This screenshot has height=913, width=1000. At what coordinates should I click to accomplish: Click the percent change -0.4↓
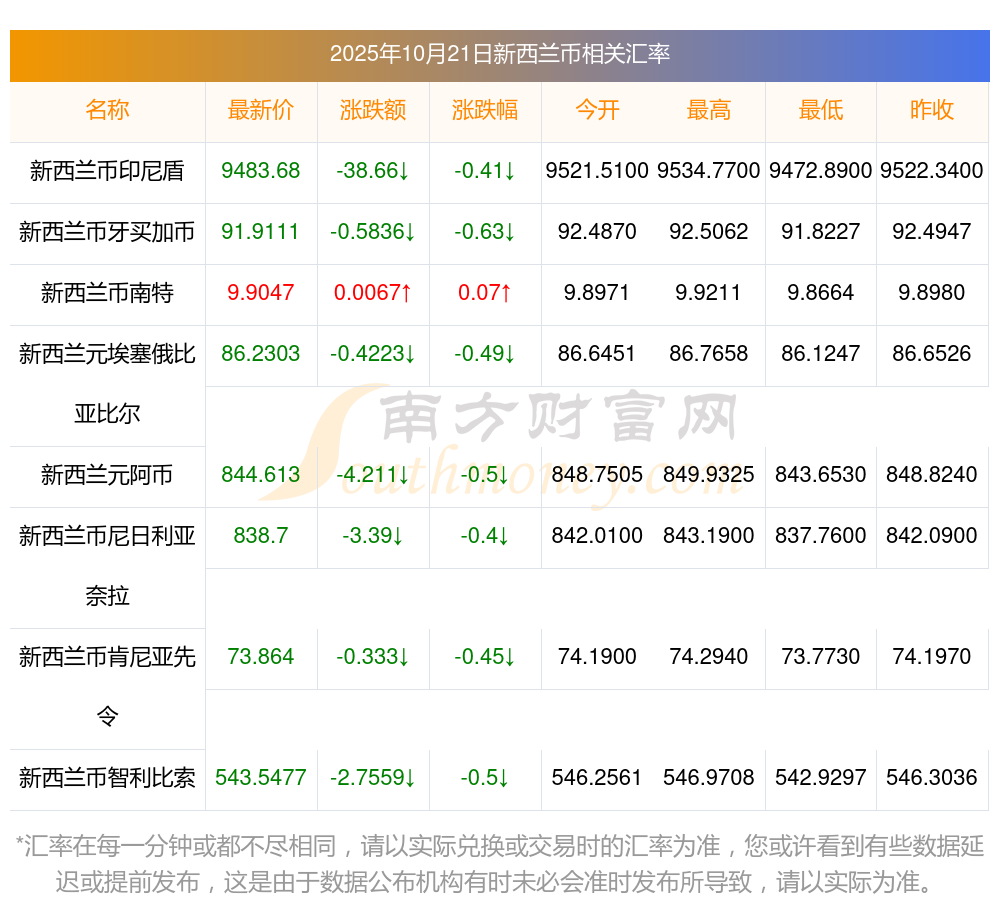pyautogui.click(x=485, y=535)
